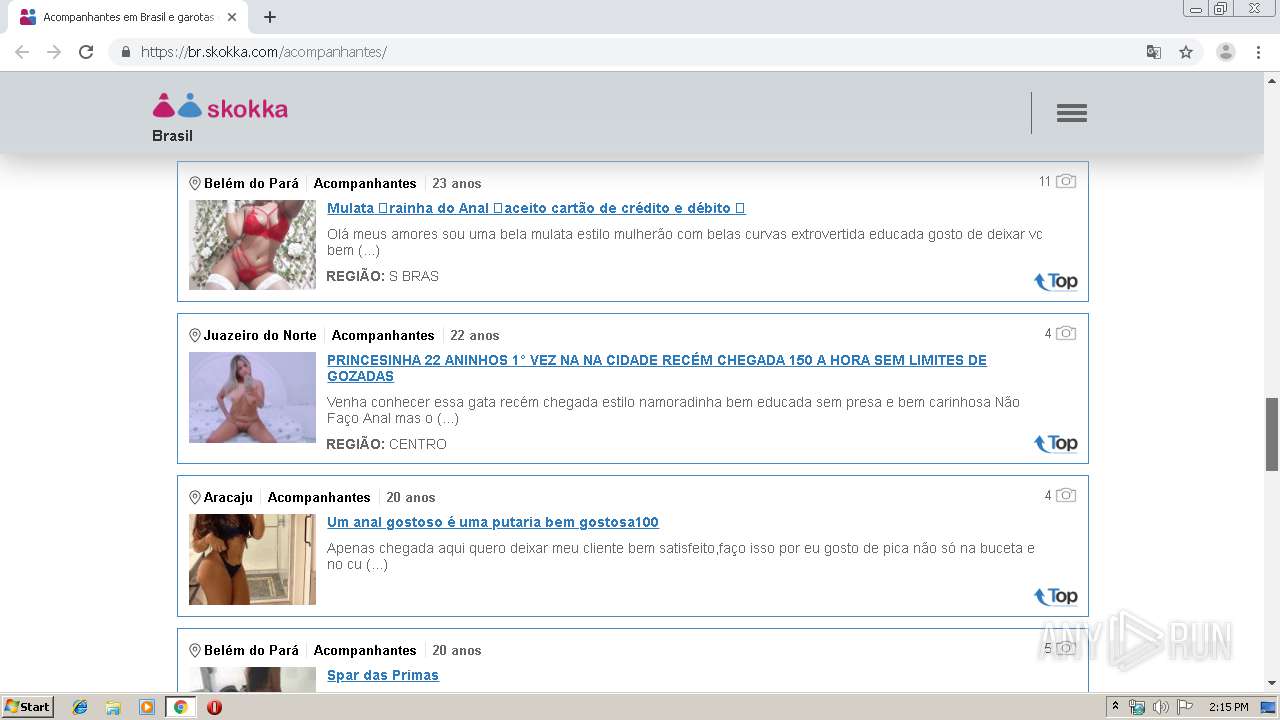This screenshot has width=1280, height=720.
Task: Click Acompanhantes label in the 23 anos listing
Action: (365, 183)
